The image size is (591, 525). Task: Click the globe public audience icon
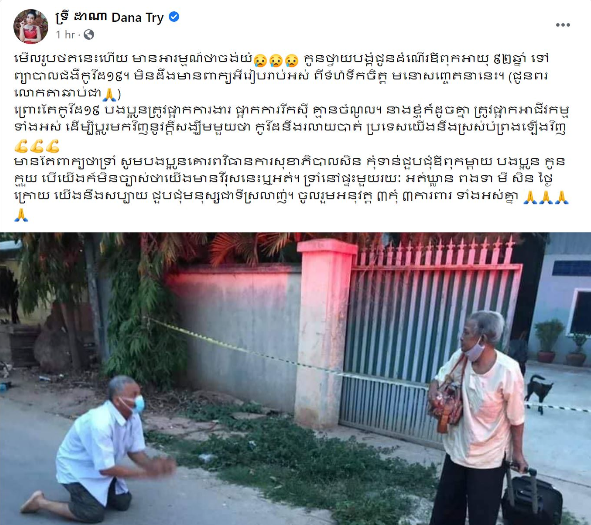89,35
